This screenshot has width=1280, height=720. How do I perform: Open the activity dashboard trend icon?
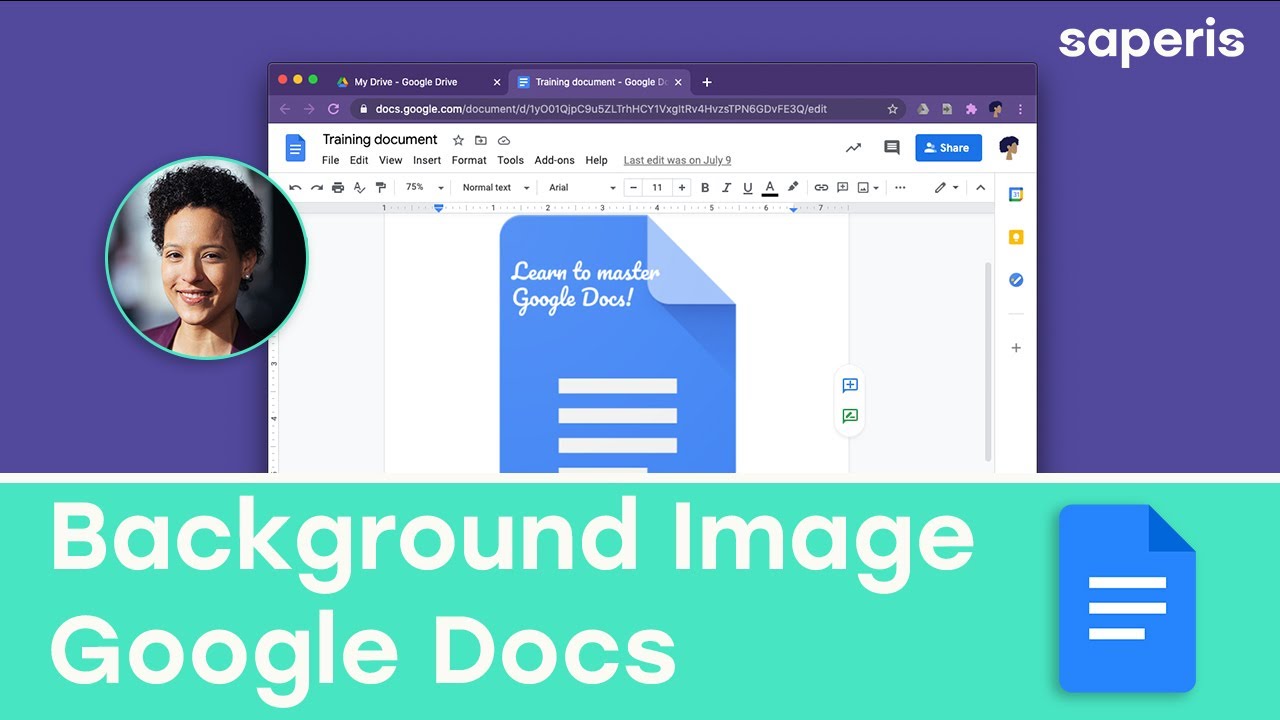click(853, 148)
